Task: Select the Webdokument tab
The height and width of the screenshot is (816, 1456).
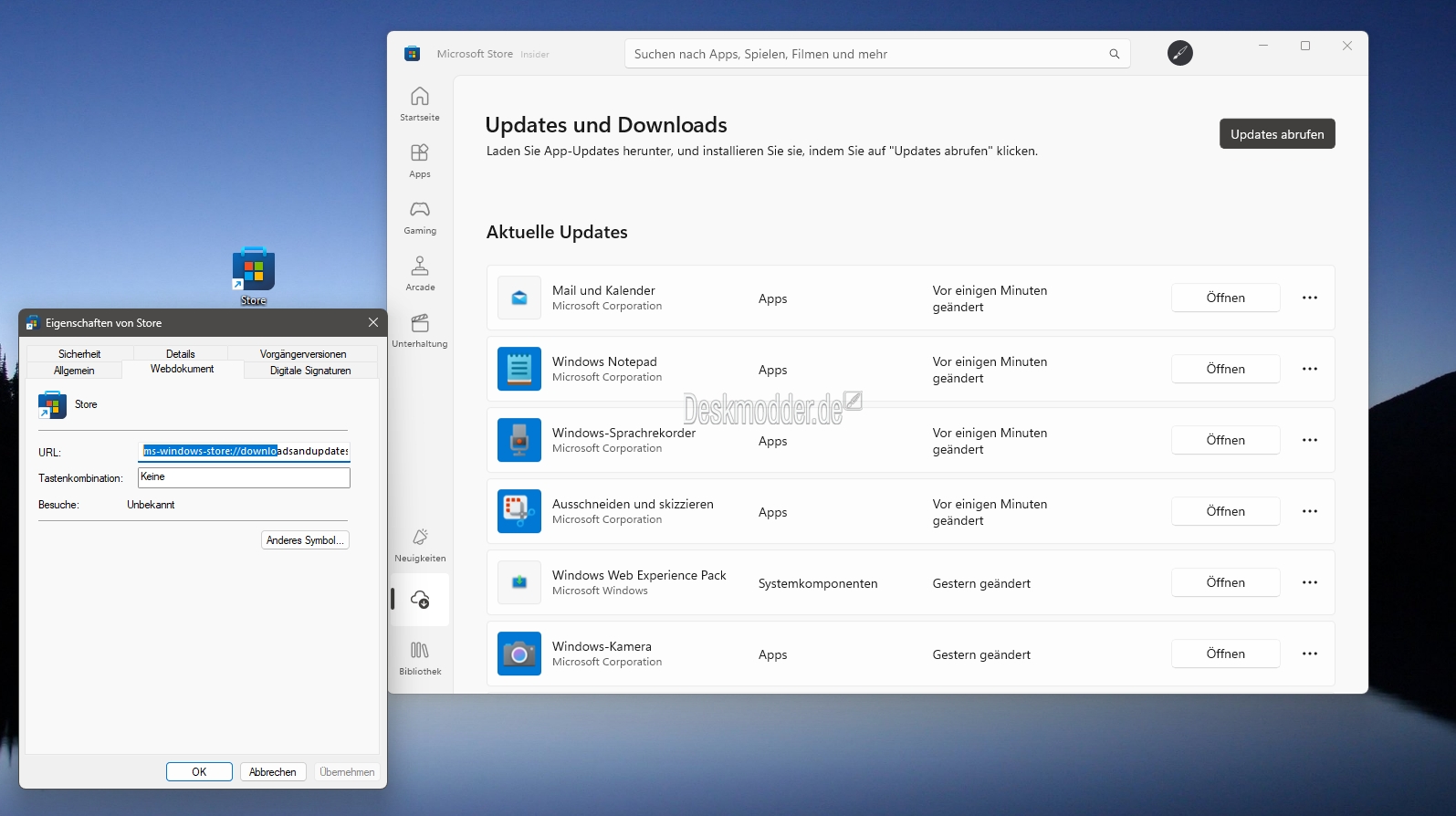Action: (183, 369)
